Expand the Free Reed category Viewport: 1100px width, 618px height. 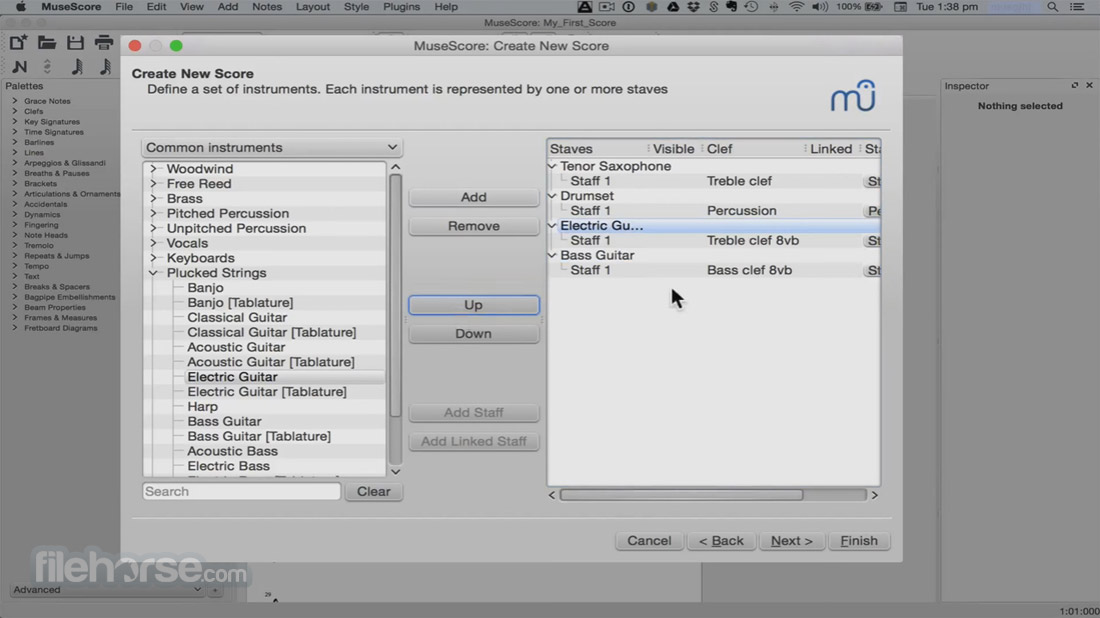tap(154, 184)
